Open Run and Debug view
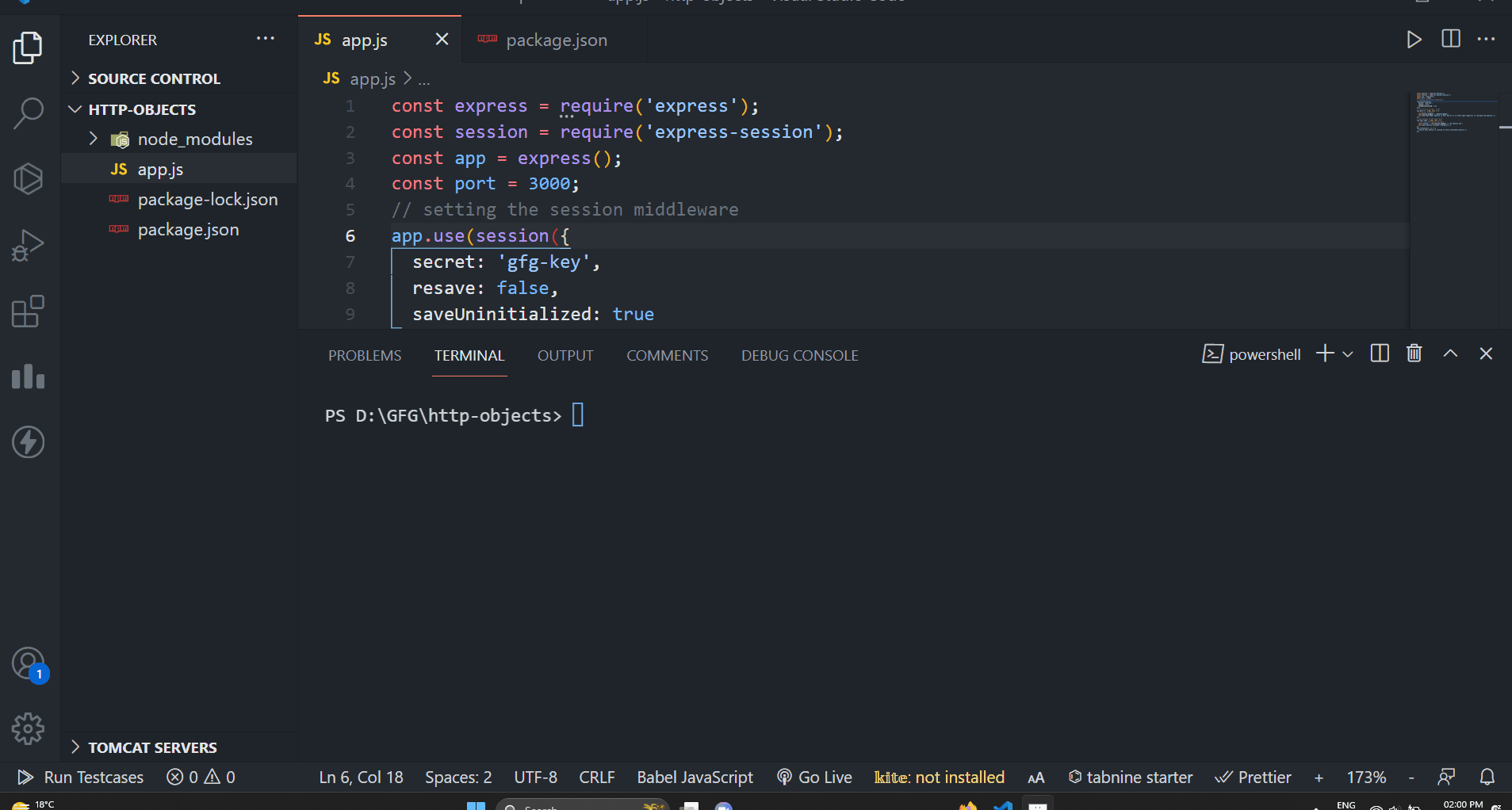Screen dimensions: 1512x810 [x=29, y=245]
